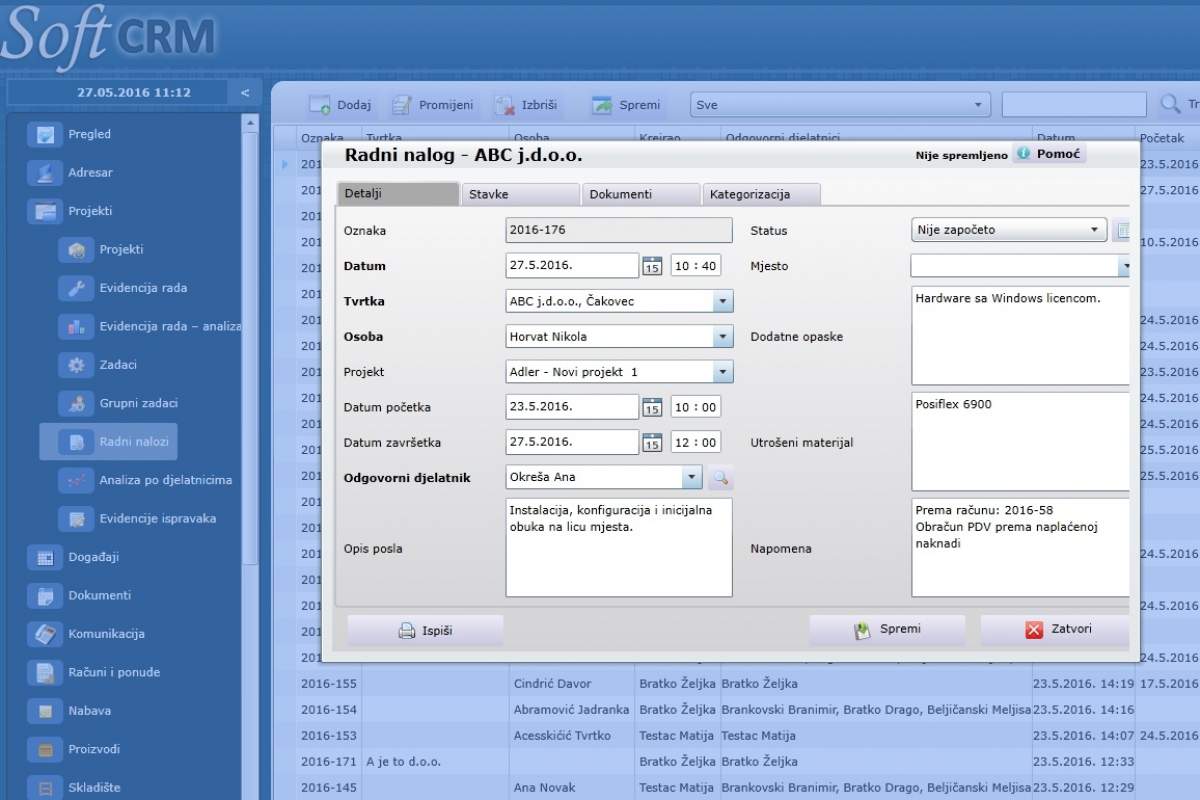This screenshot has height=800, width=1200.
Task: Collapse the sidebar with the arrow button
Action: [244, 92]
